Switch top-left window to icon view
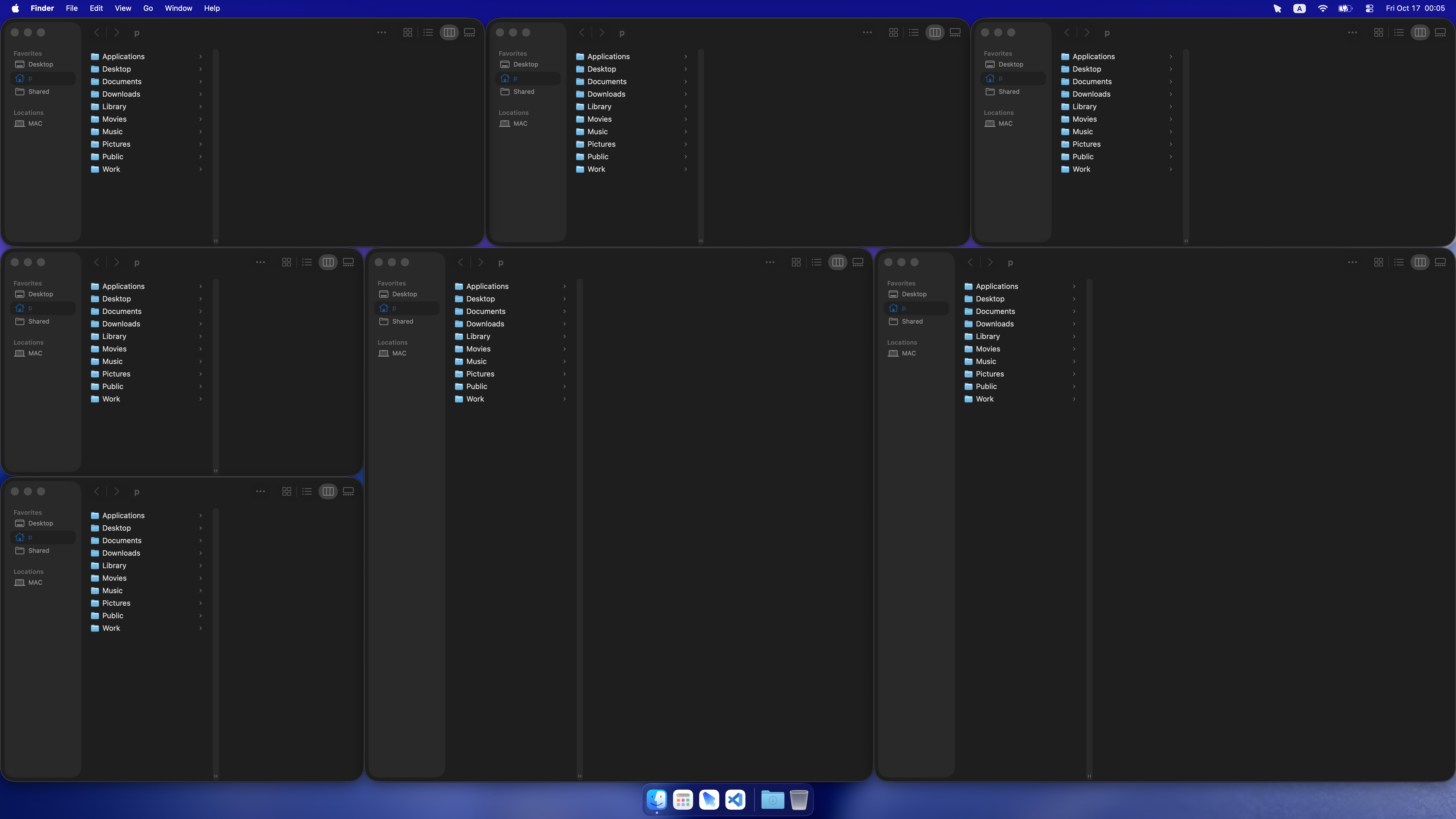Screen dimensions: 1456x819 [x=408, y=33]
